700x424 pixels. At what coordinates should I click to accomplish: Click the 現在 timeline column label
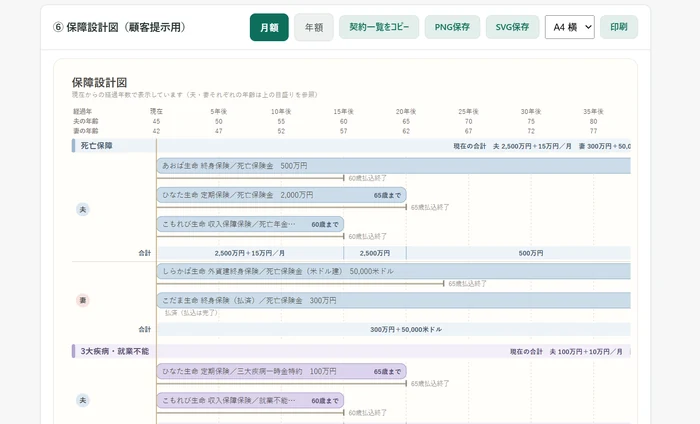click(156, 112)
